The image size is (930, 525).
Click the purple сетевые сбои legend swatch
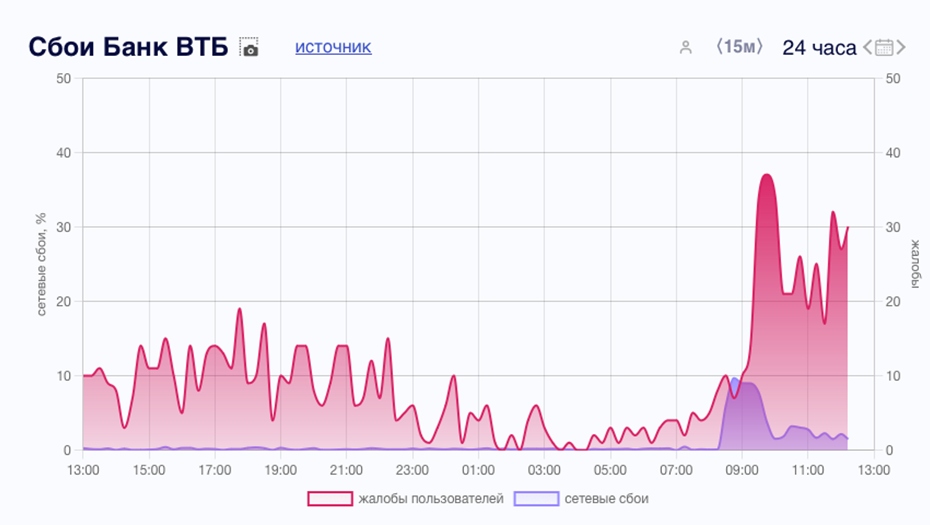pos(536,499)
